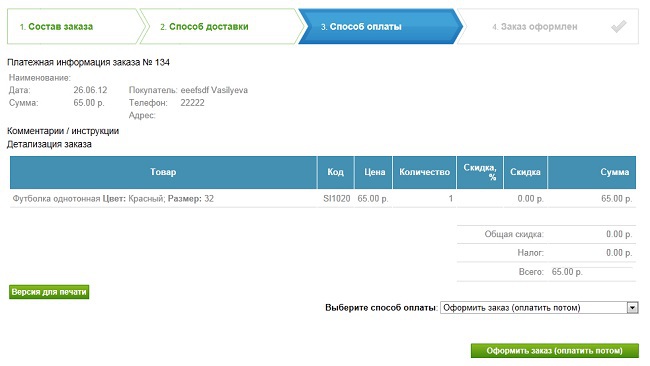Click the Код column header

[335, 172]
